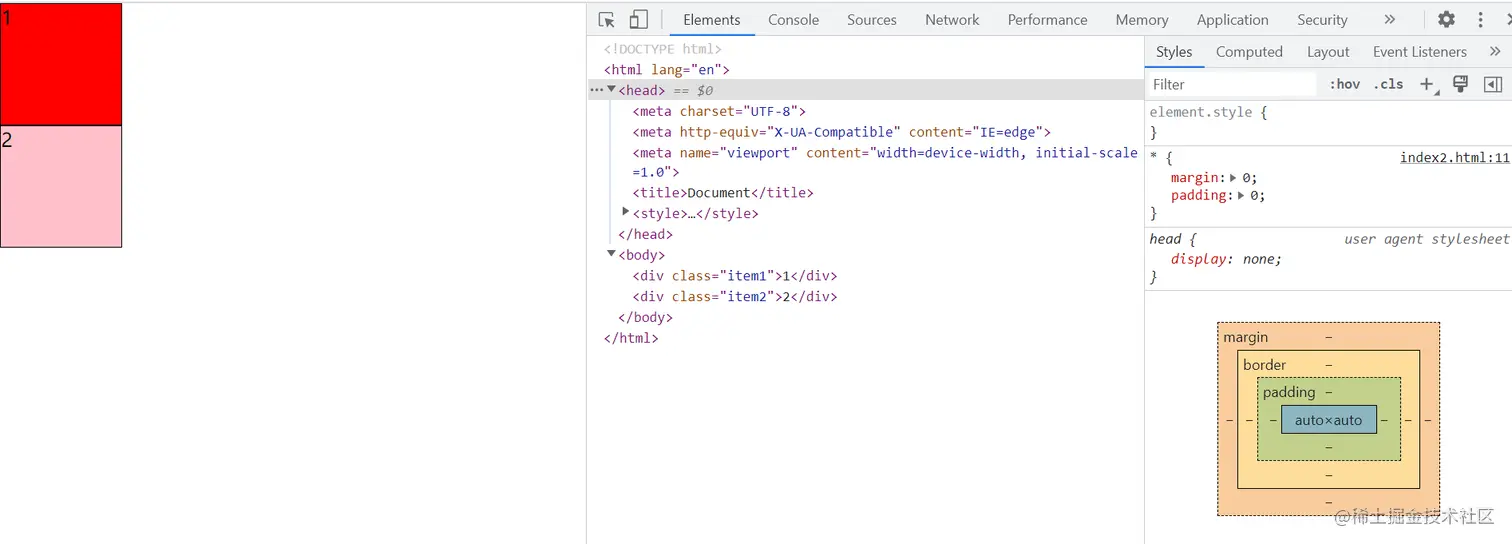Image resolution: width=1512 pixels, height=544 pixels.
Task: Toggle the device toolbar icon
Action: 638,20
